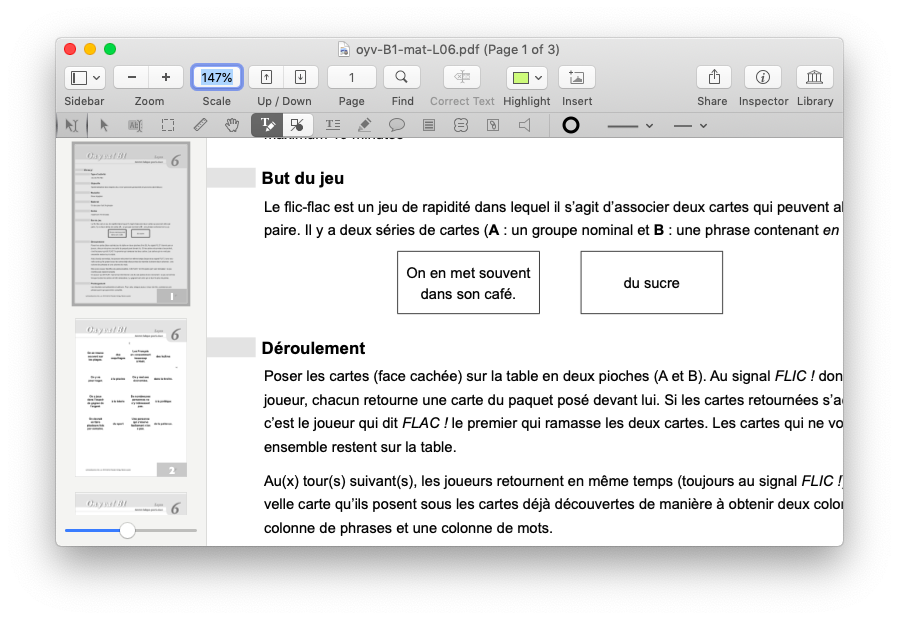This screenshot has width=899, height=620.
Task: Select the highlighter pen tool
Action: (x=365, y=125)
